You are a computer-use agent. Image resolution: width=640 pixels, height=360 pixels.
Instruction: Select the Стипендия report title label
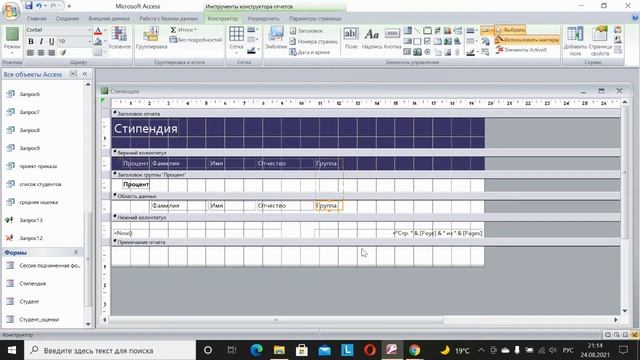coord(145,129)
